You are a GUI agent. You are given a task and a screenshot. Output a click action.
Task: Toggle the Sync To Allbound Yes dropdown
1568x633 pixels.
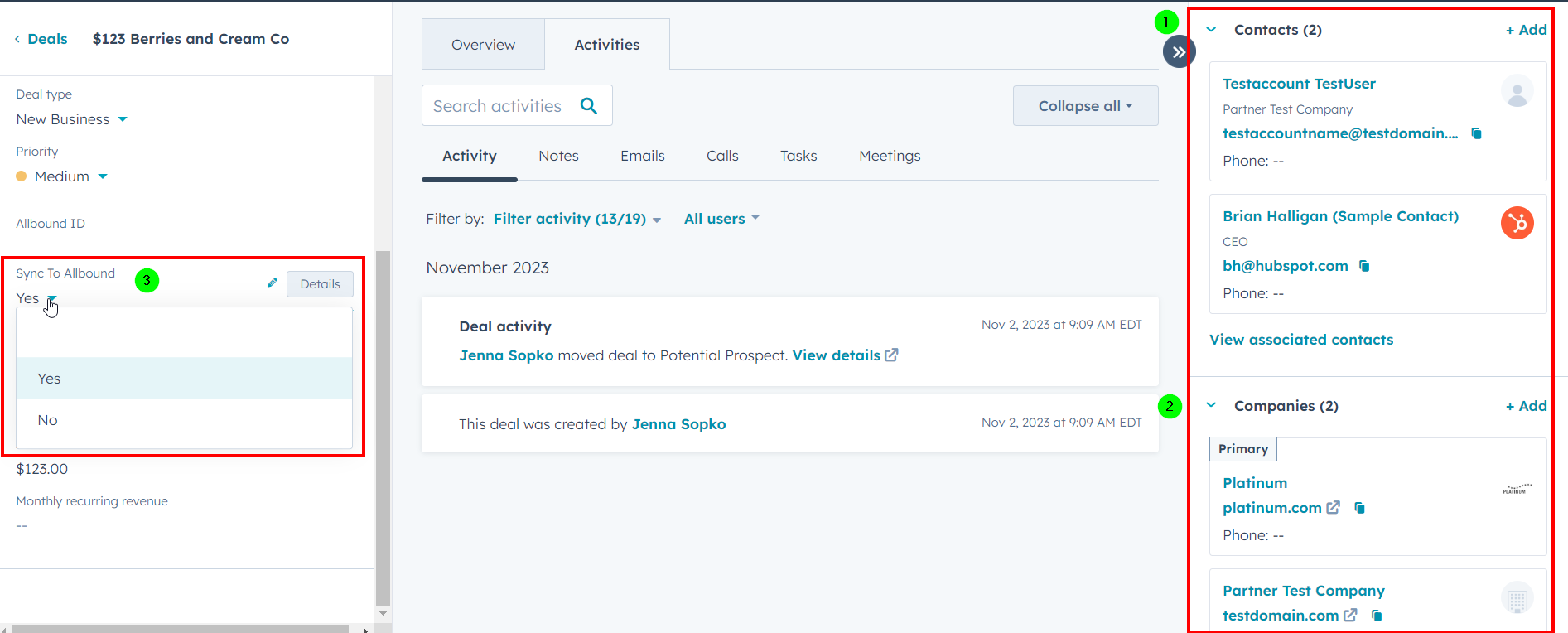[x=36, y=298]
